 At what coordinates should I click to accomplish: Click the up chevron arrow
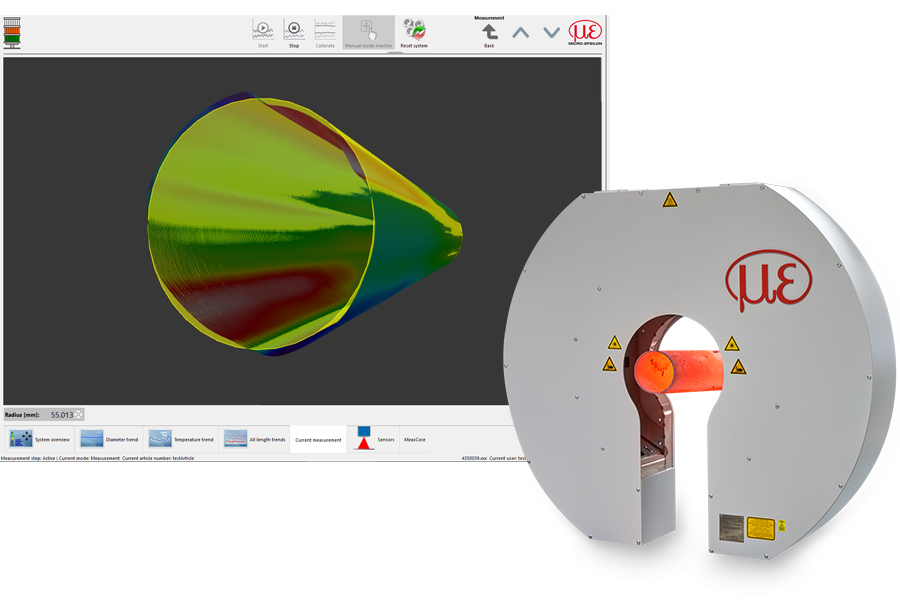point(520,32)
